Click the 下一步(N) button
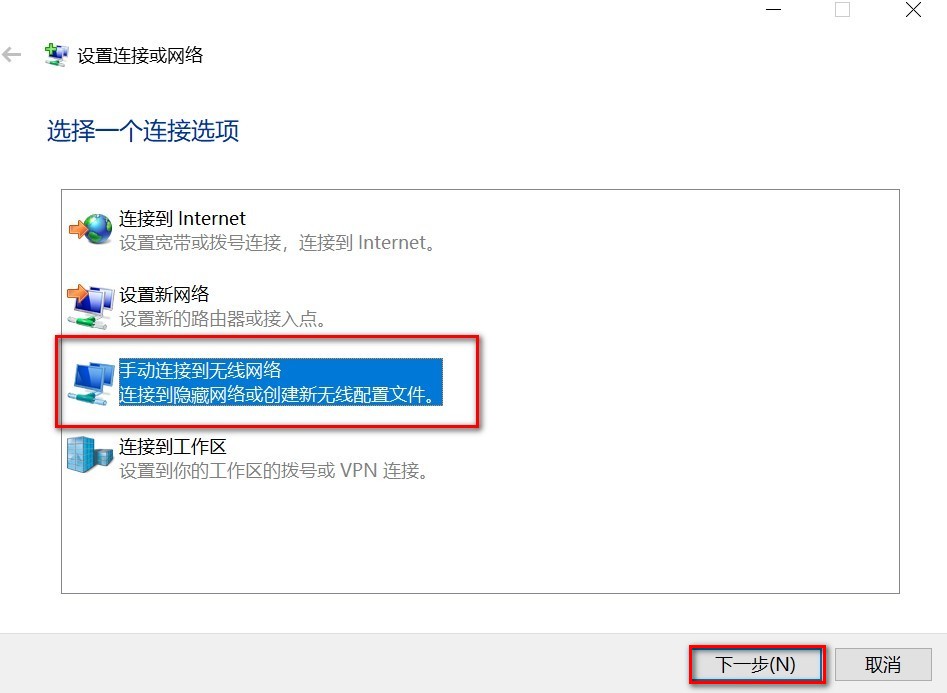 (x=757, y=665)
